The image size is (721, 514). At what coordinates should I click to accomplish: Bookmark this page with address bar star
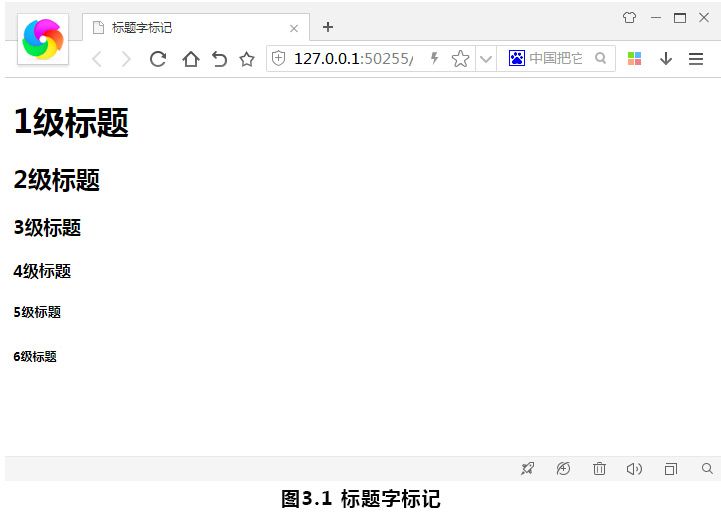[460, 59]
